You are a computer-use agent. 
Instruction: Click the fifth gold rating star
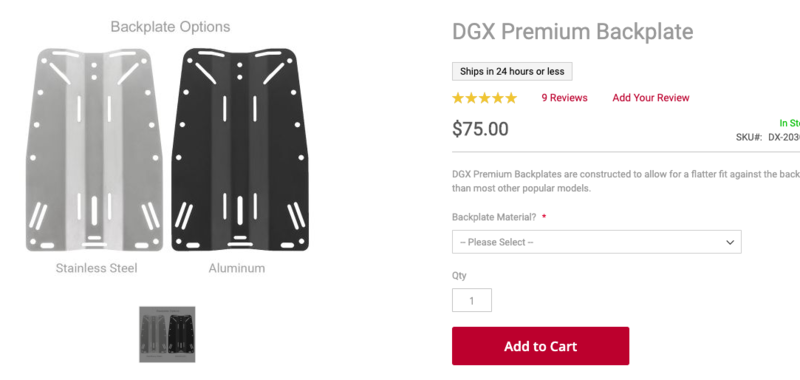pos(511,98)
